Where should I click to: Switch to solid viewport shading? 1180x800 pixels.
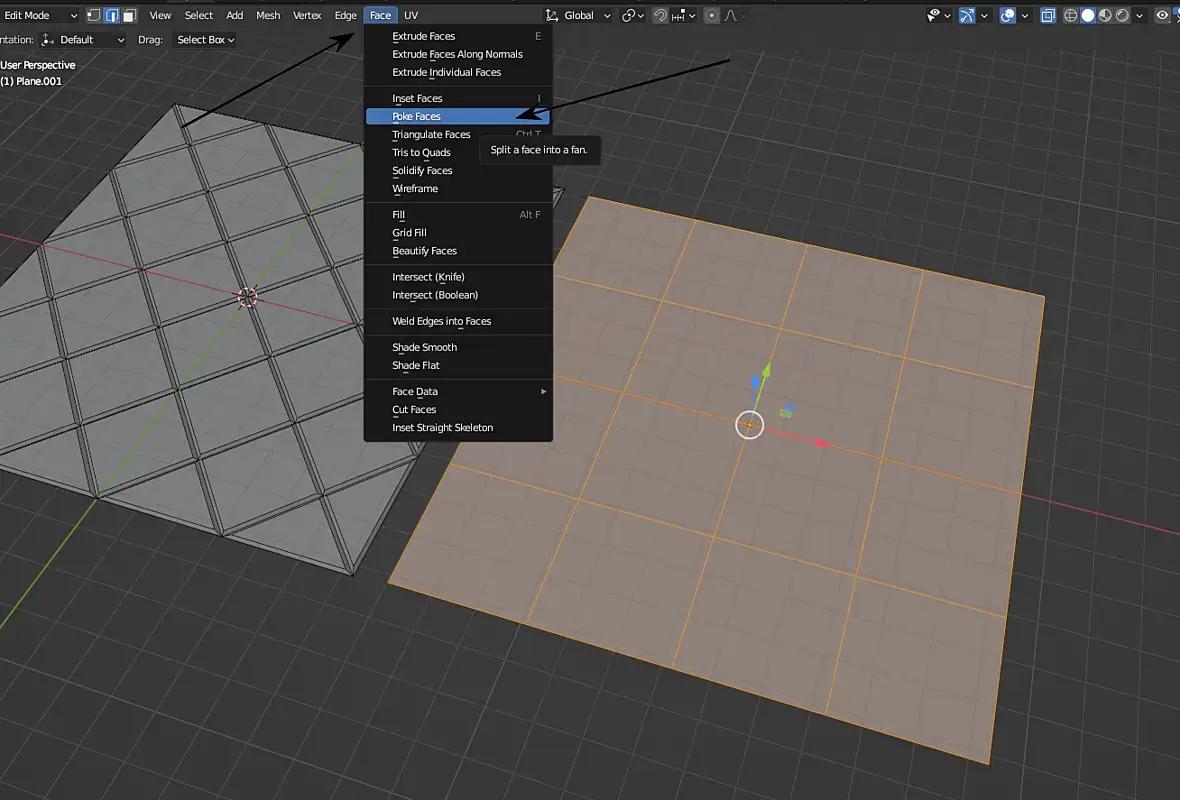tap(1087, 15)
